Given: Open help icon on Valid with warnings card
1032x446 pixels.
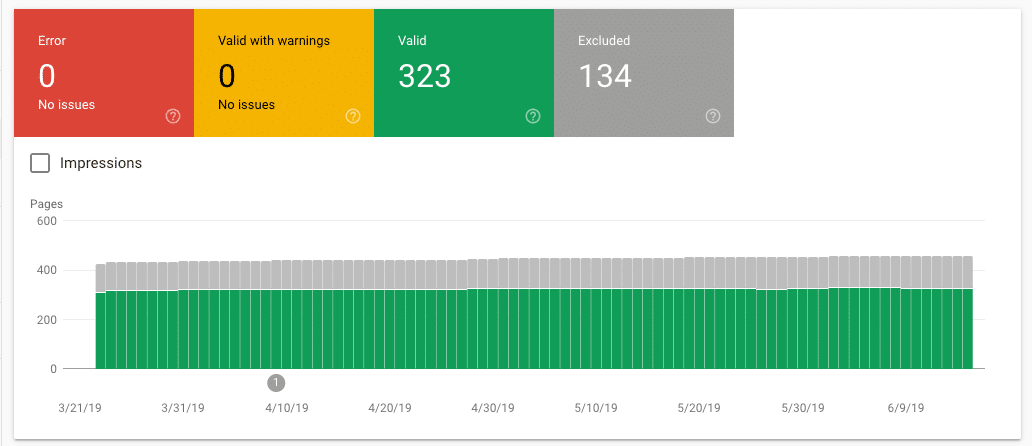Looking at the screenshot, I should coord(353,116).
